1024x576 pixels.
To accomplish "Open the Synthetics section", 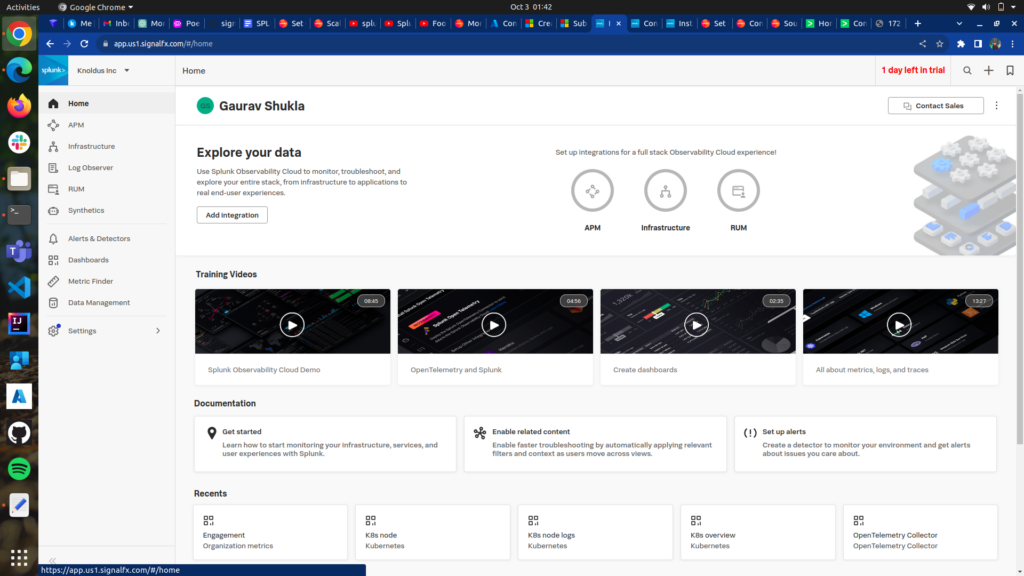I will [x=56, y=209].
